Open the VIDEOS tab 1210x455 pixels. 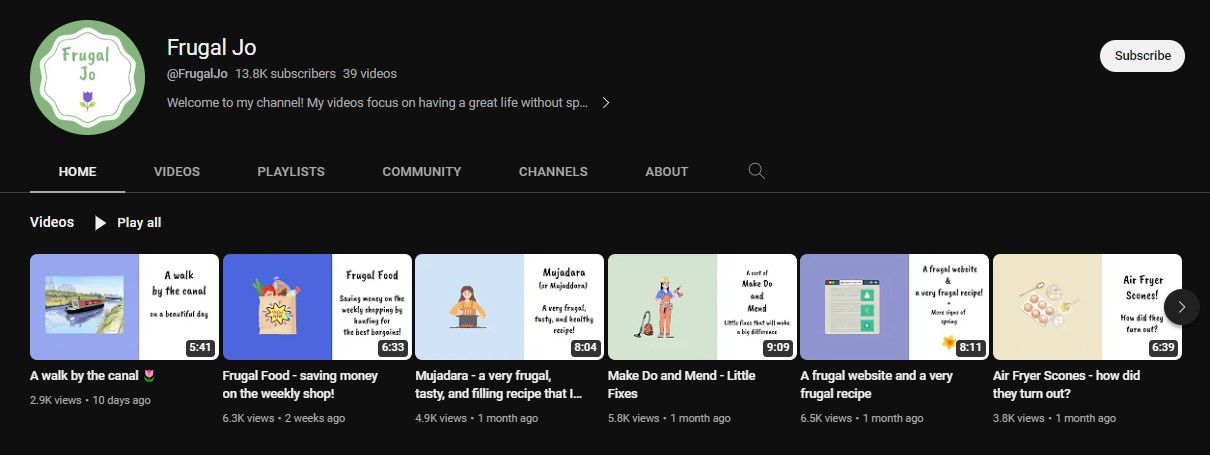point(177,171)
